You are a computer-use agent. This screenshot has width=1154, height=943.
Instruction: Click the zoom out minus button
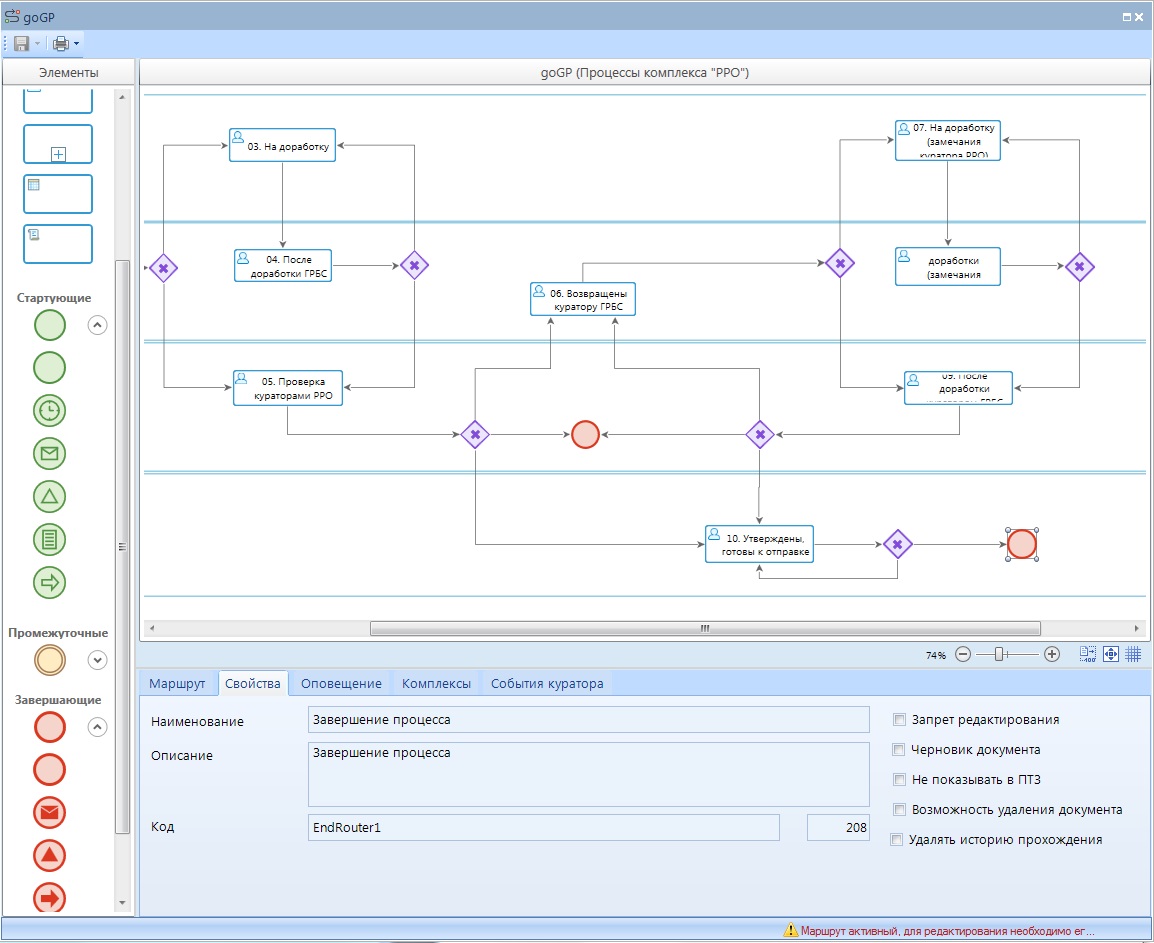(963, 654)
